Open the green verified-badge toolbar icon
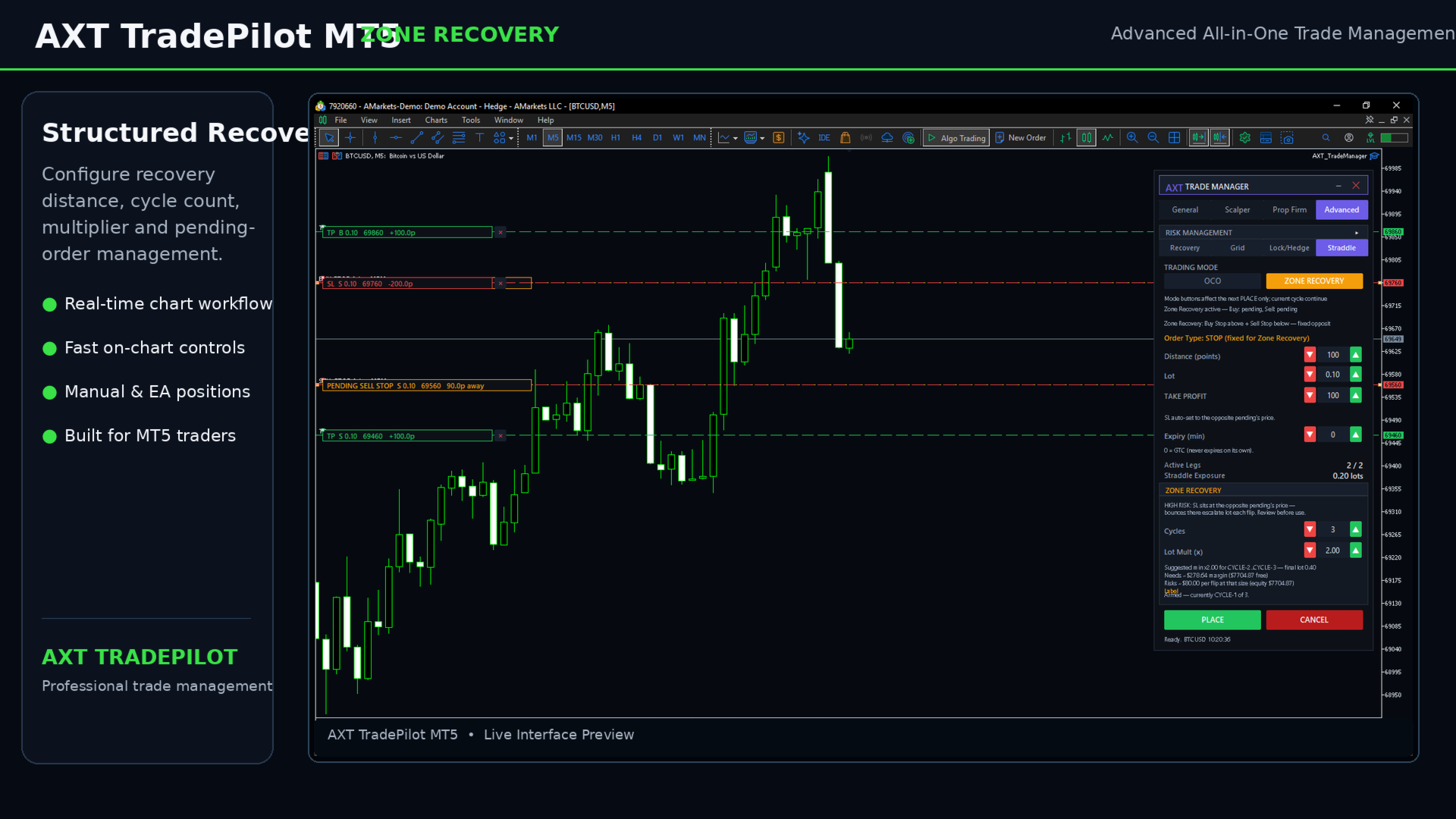The width and height of the screenshot is (1456, 819). [1245, 138]
